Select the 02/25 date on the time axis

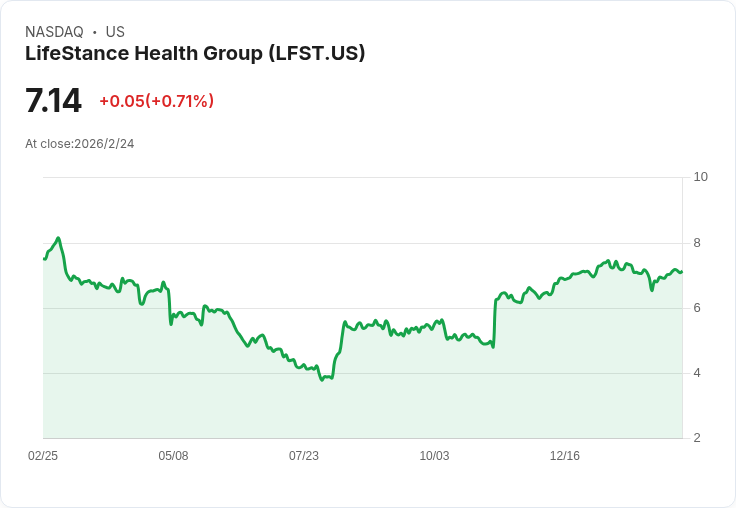(x=43, y=456)
